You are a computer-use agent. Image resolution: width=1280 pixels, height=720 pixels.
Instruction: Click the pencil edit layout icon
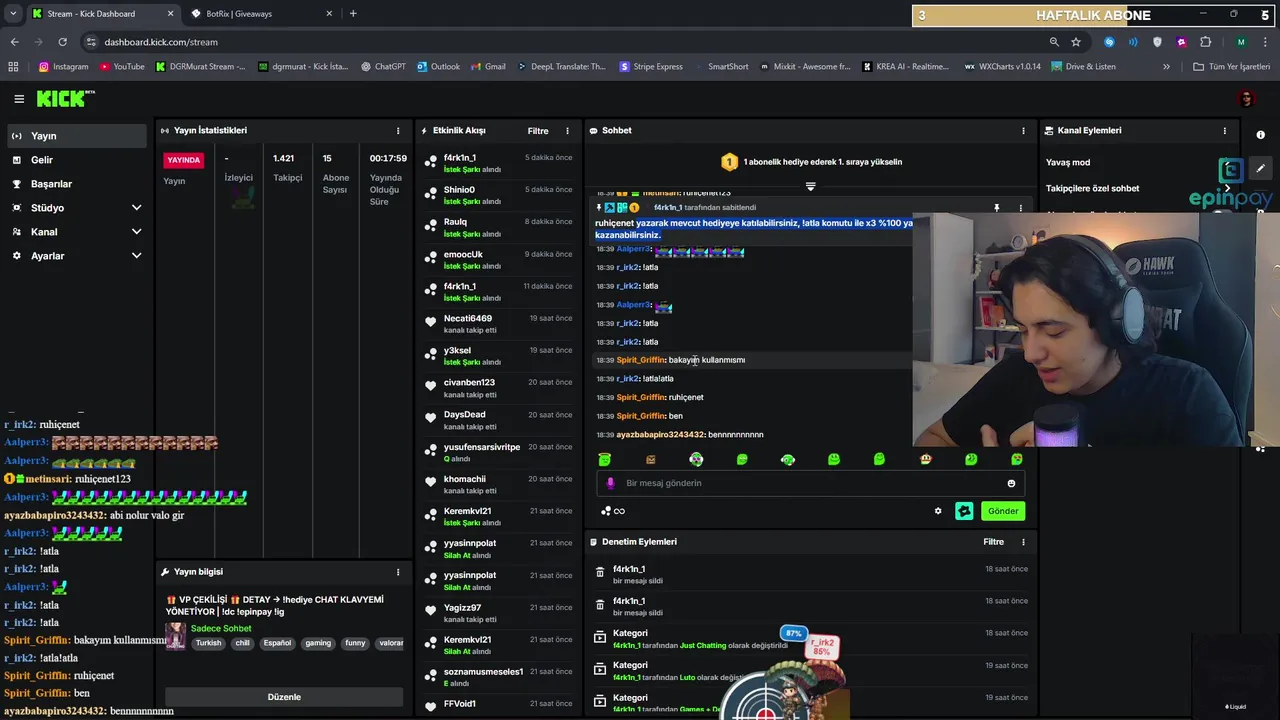tap(1260, 169)
